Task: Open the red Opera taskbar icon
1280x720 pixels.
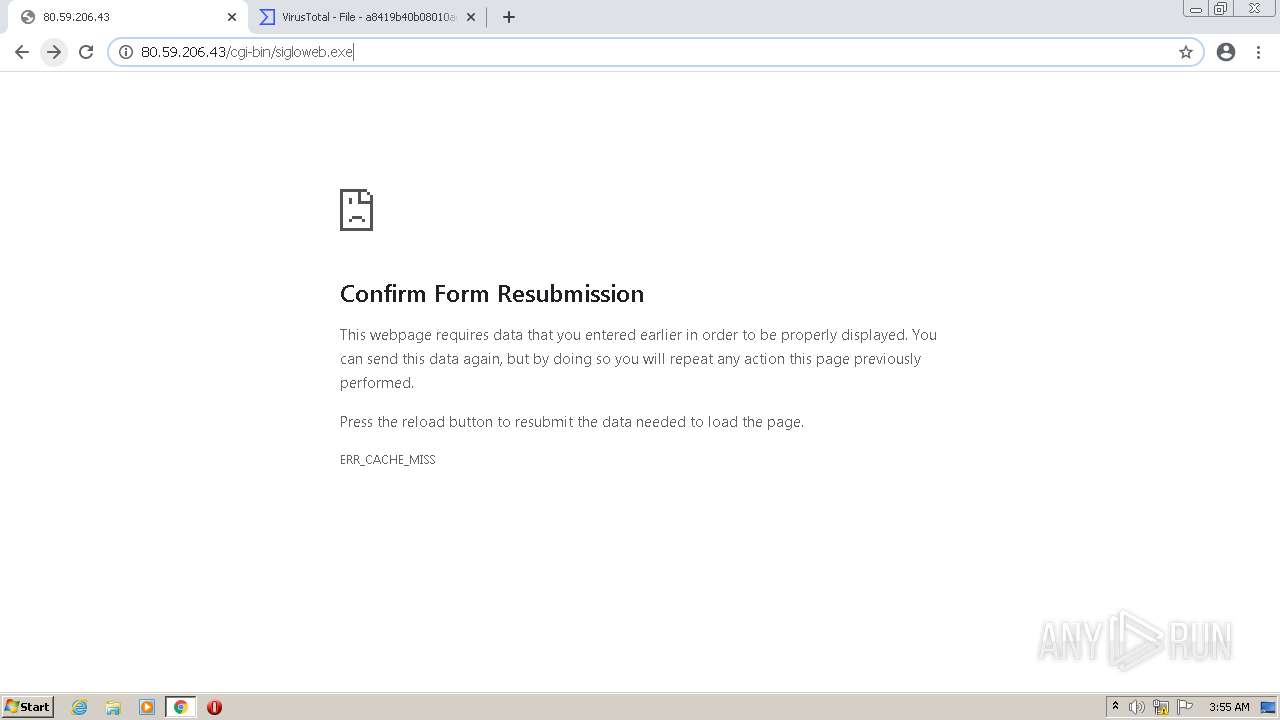Action: [x=214, y=707]
